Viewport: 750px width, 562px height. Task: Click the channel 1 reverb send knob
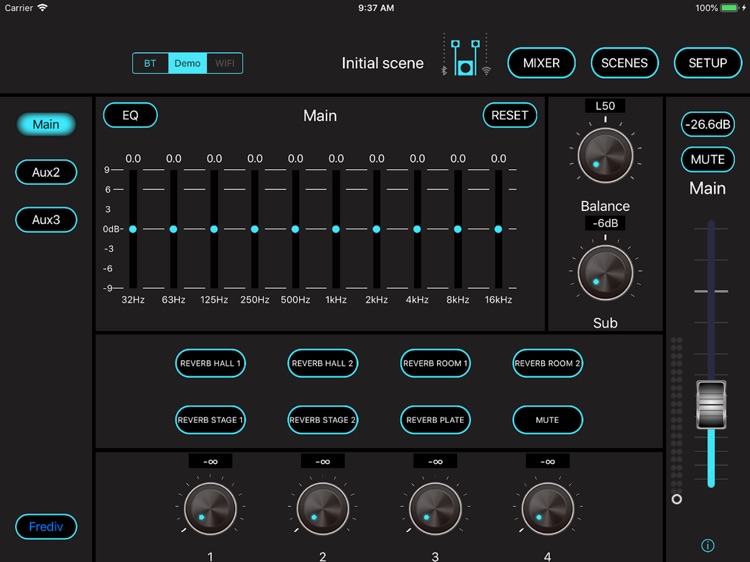pos(210,508)
